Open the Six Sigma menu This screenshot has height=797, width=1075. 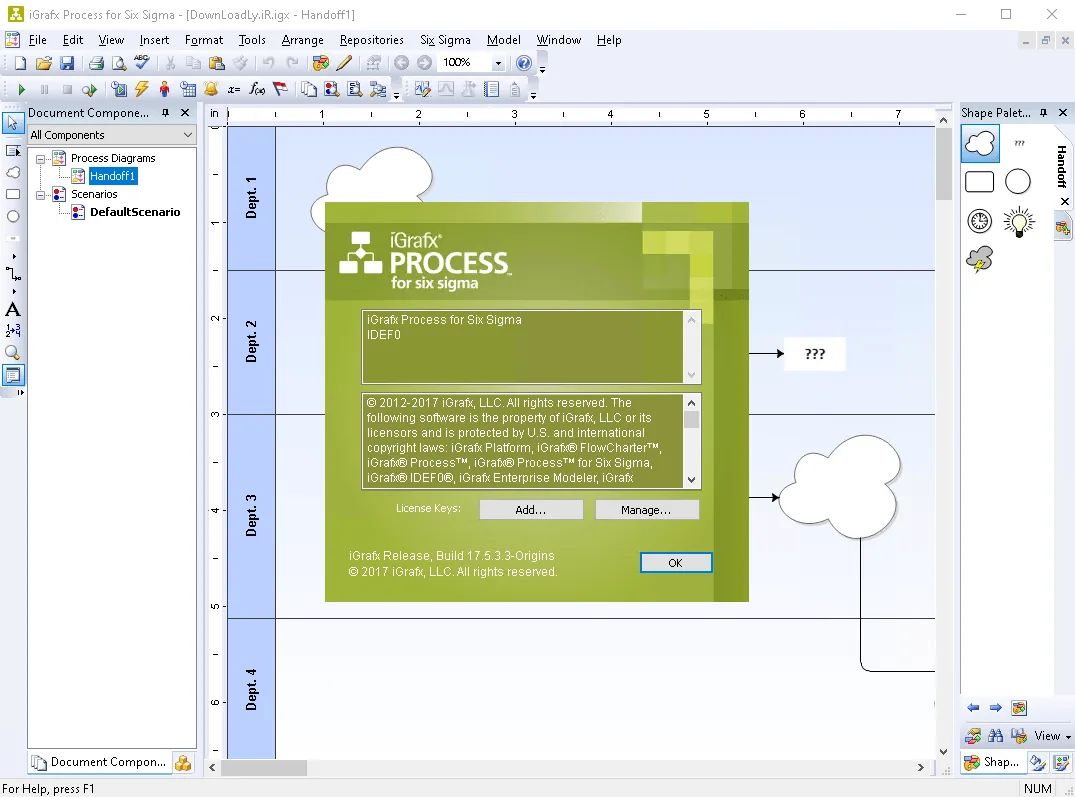[445, 40]
